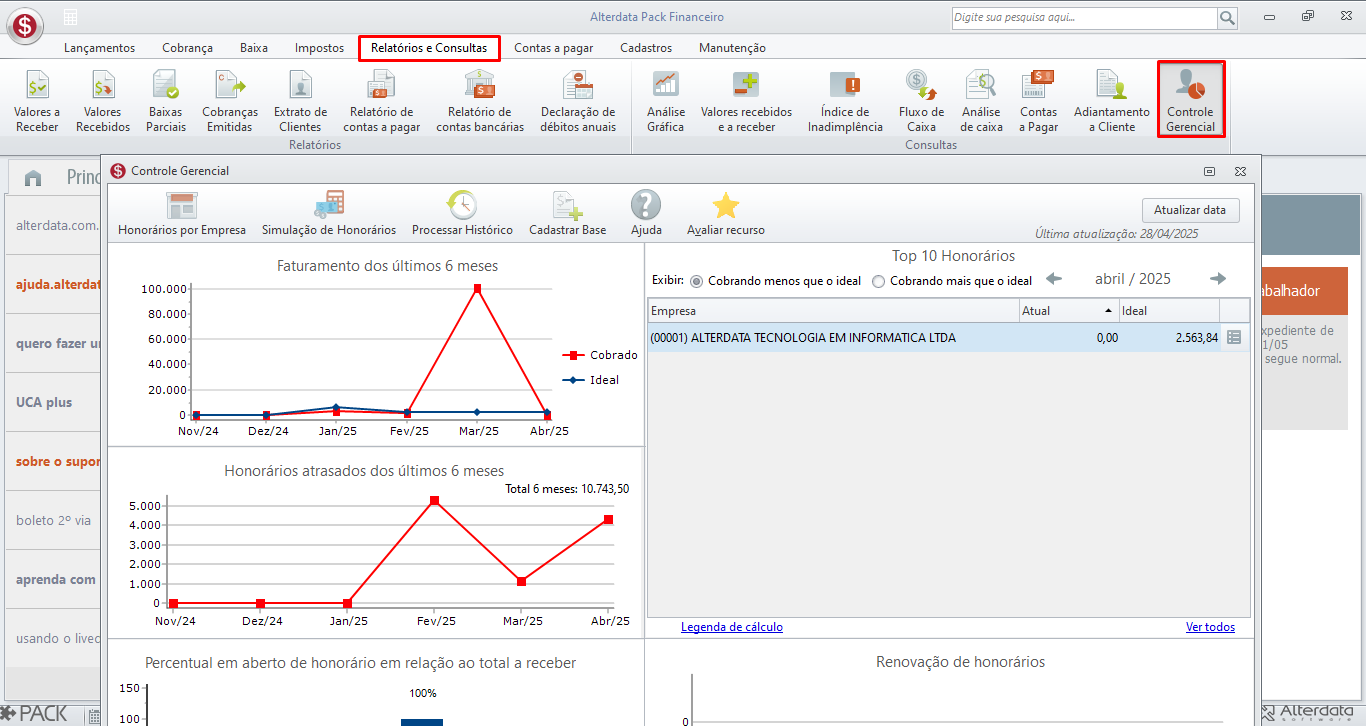Open Simulação de Honorários
Viewport: 1366px width, 726px height.
(x=329, y=213)
